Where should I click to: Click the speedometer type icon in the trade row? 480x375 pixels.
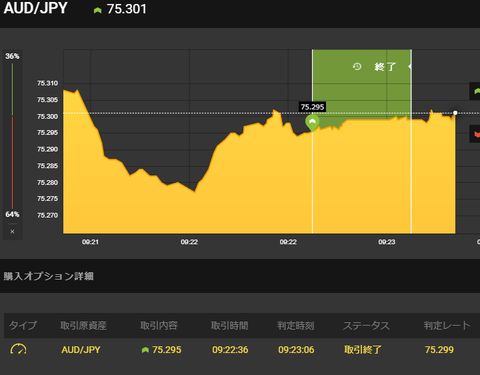click(x=18, y=349)
